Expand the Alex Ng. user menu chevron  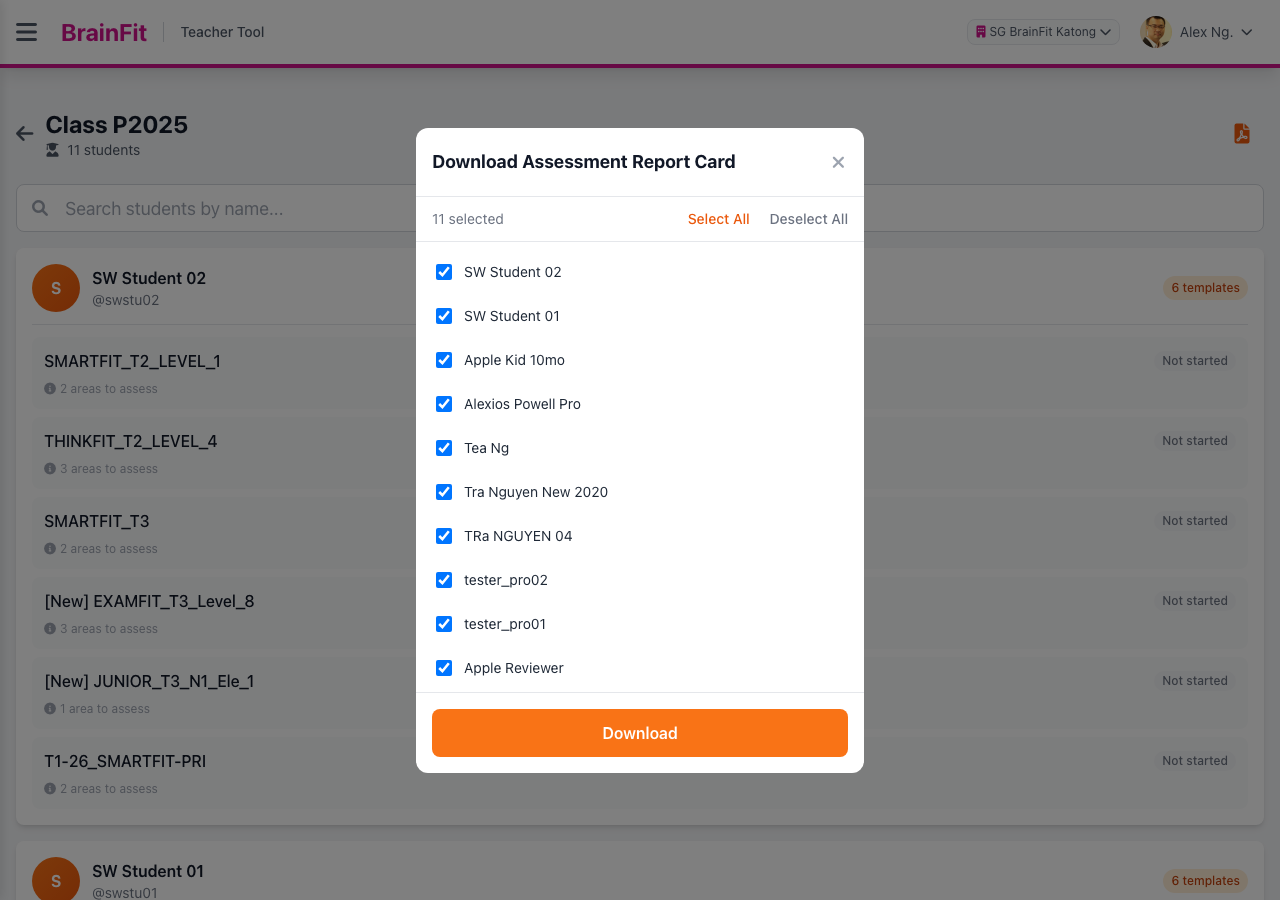pyautogui.click(x=1246, y=32)
